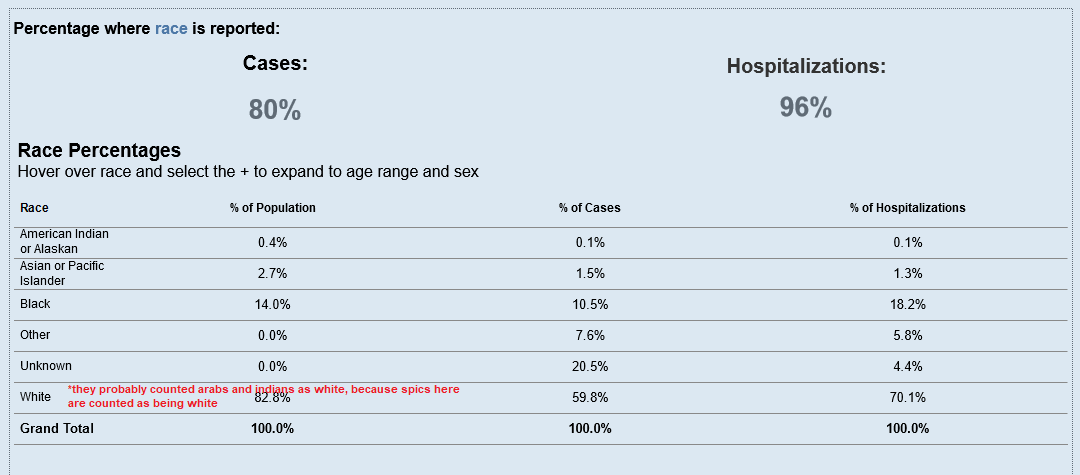Click the % of Cases column header
Viewport: 1080px width, 475px height.
point(590,208)
